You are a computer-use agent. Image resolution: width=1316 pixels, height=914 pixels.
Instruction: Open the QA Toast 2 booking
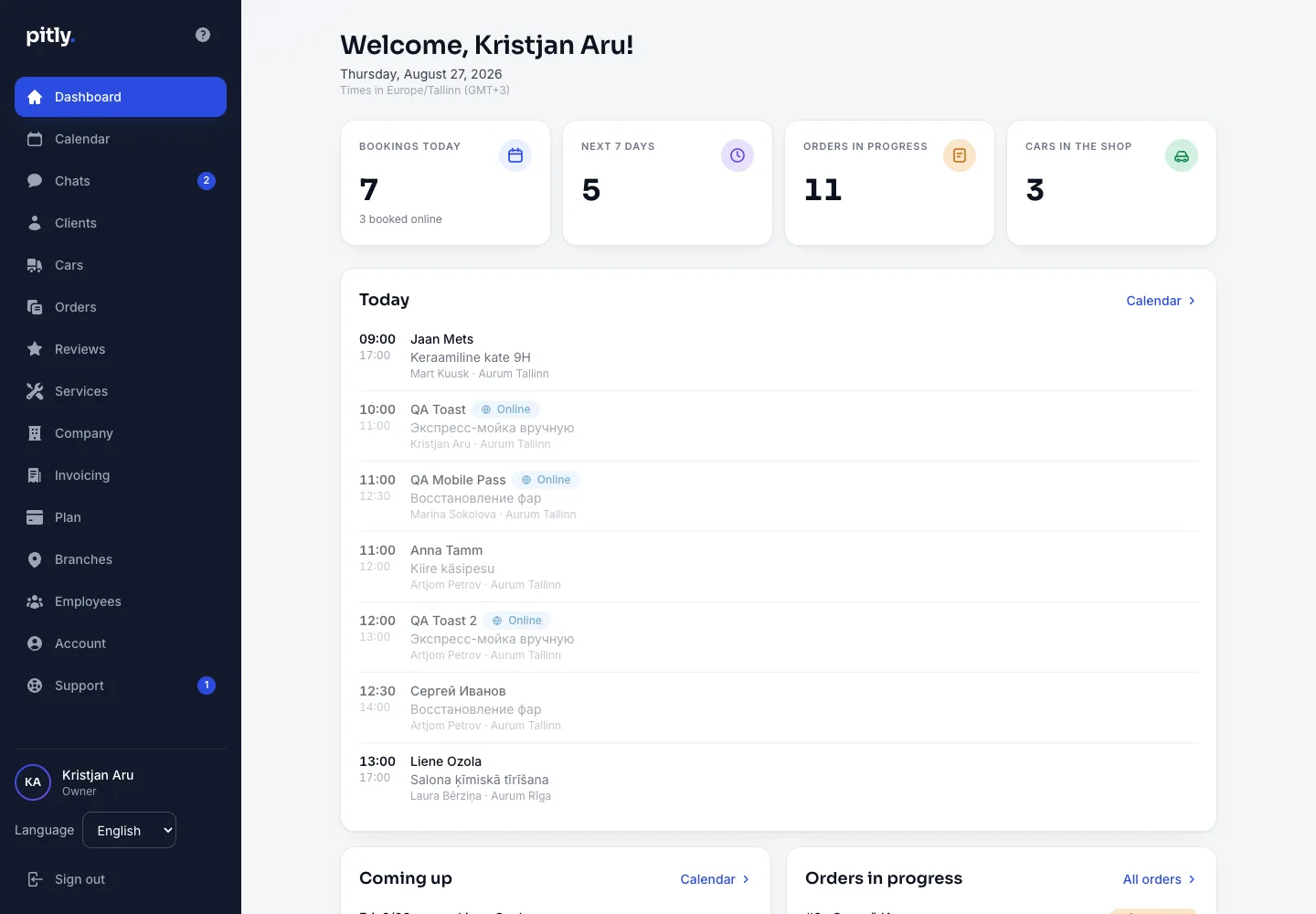tap(779, 637)
